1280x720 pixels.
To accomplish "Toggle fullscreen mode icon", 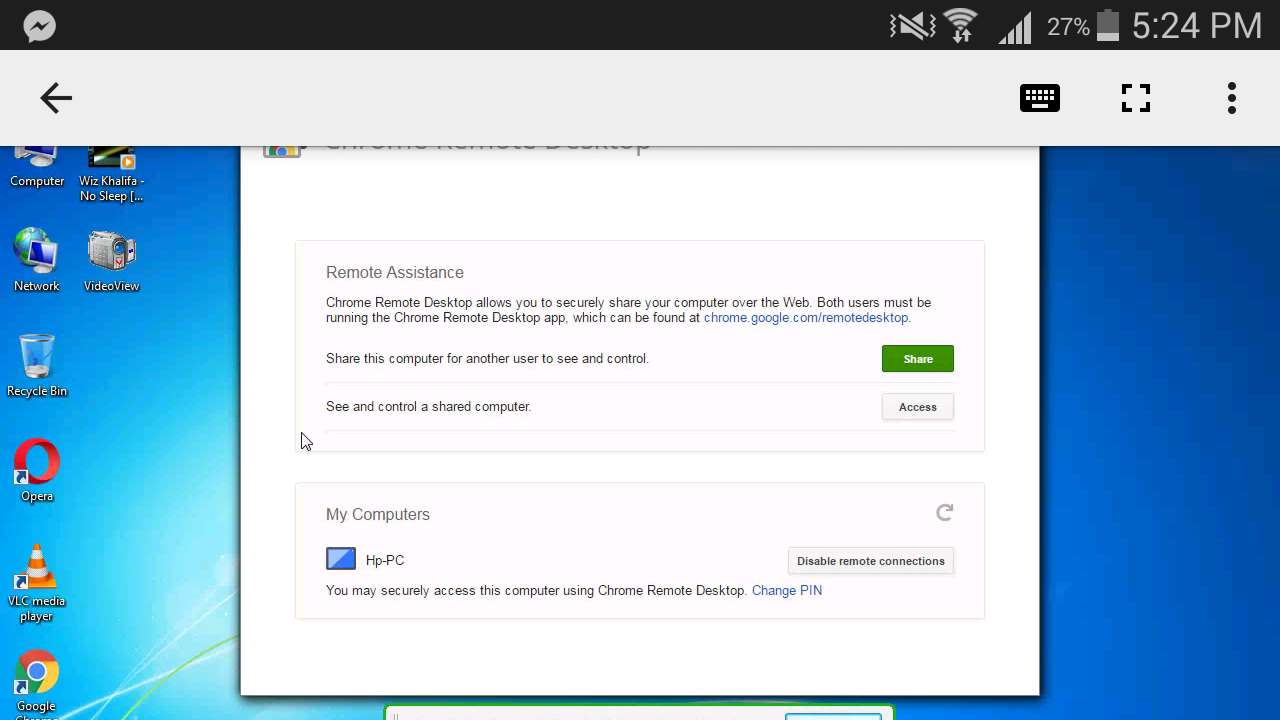I will [x=1136, y=98].
